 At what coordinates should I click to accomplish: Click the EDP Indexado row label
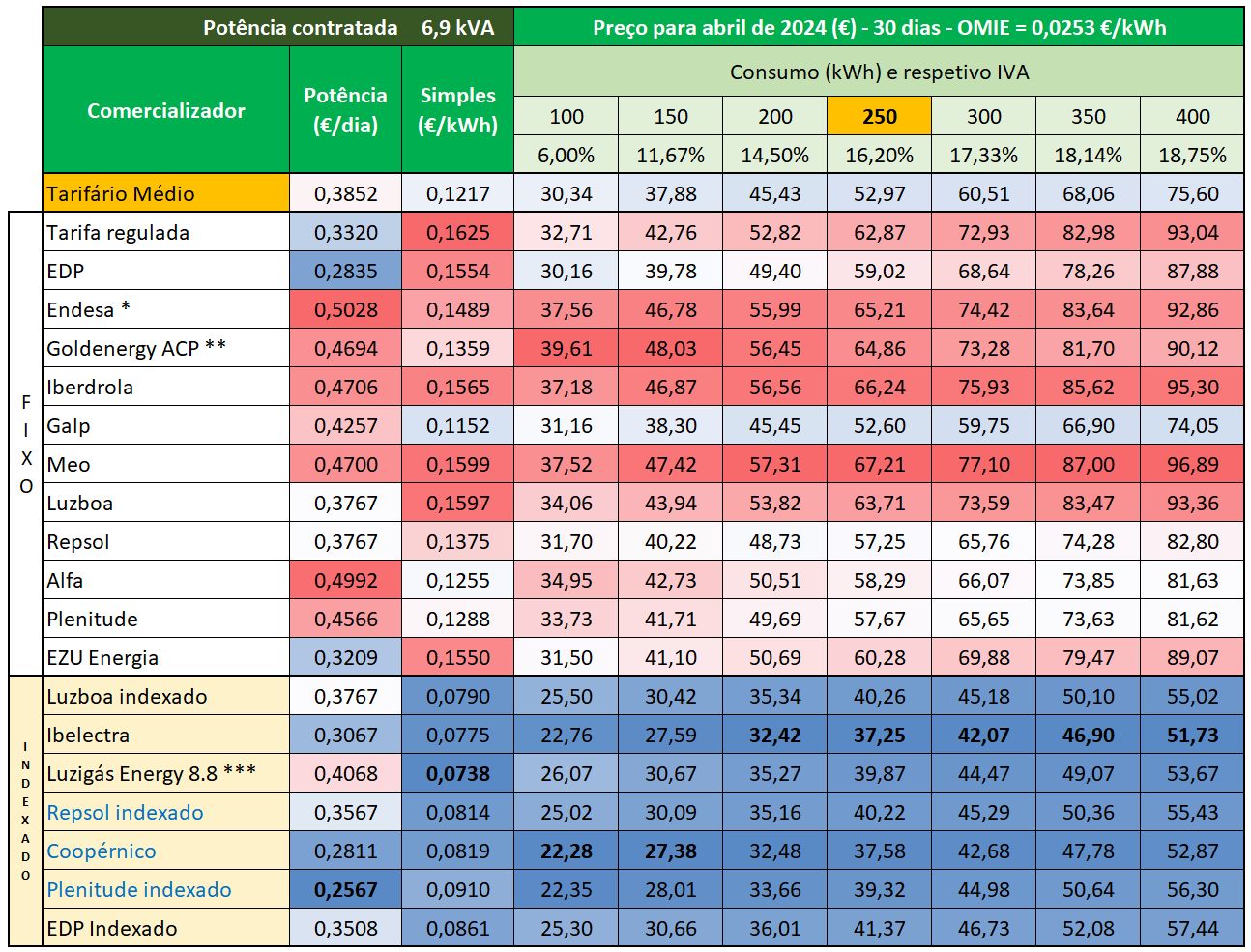point(112,929)
